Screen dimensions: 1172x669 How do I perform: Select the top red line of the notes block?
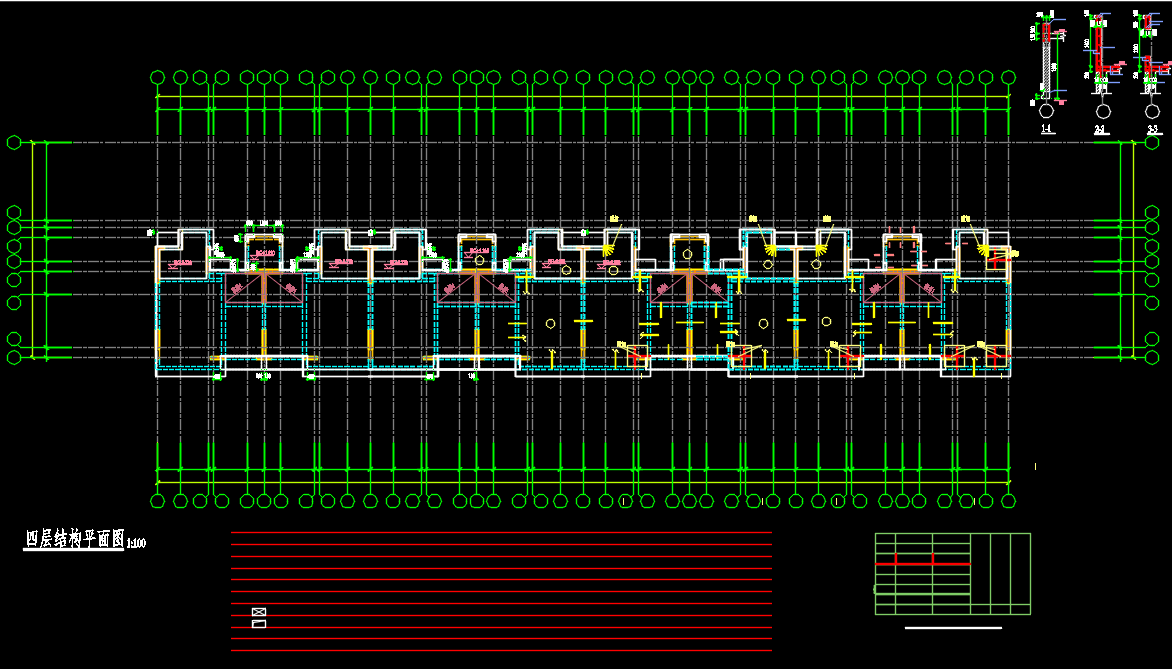pyautogui.click(x=501, y=532)
